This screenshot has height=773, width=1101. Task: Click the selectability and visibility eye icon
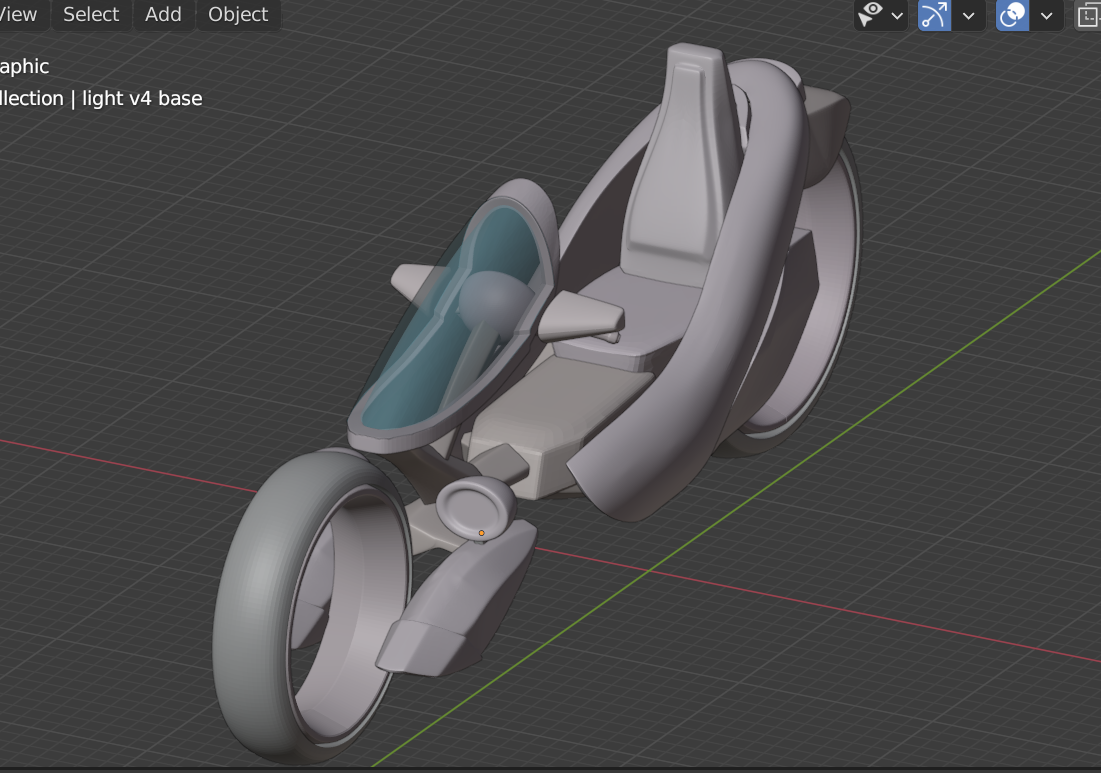tap(871, 15)
